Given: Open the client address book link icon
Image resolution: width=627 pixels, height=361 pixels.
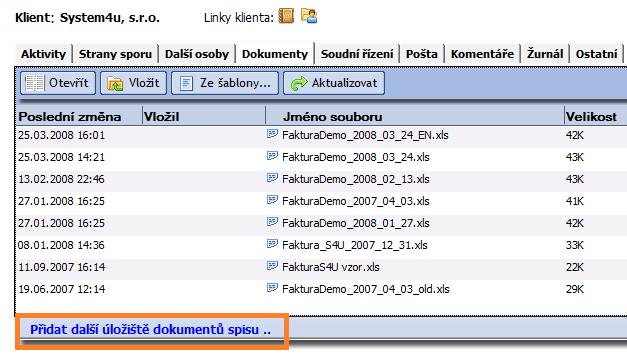Looking at the screenshot, I should tap(286, 16).
